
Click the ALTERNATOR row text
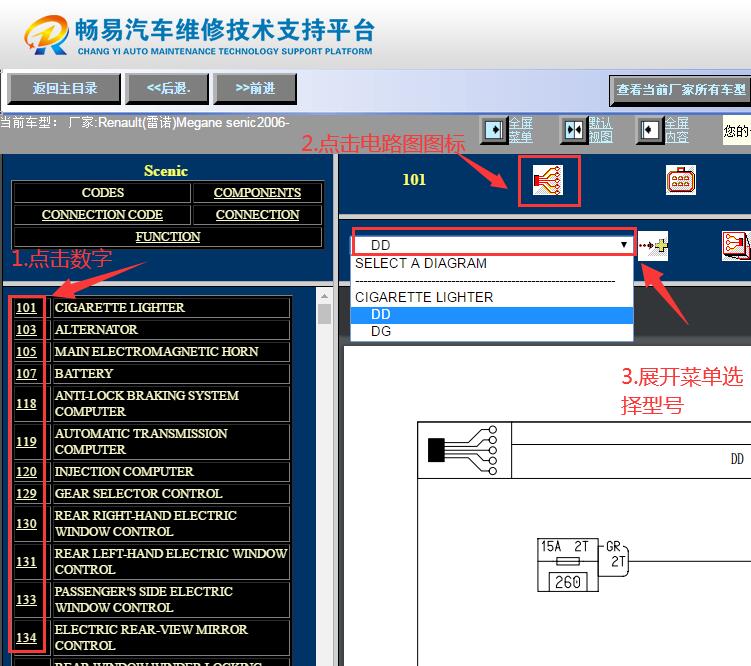[96, 329]
